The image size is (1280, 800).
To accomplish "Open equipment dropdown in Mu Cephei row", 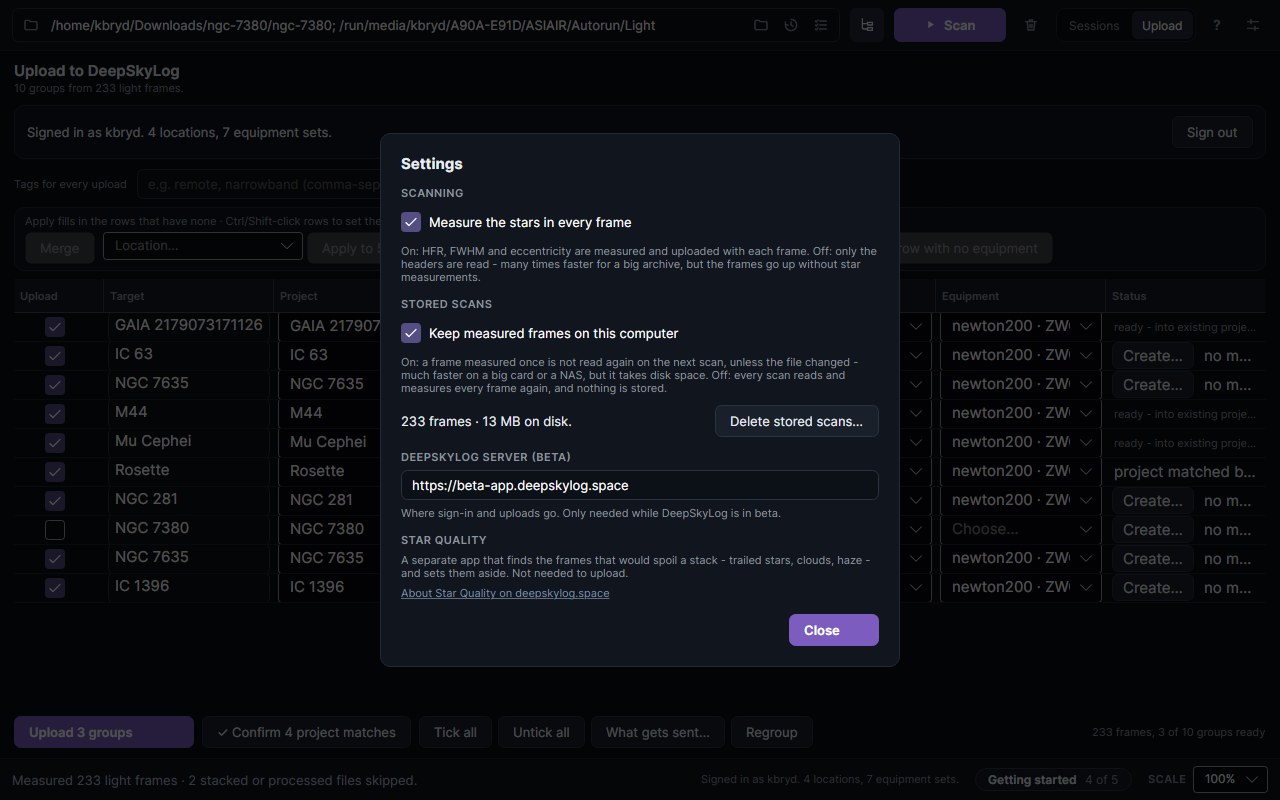I will pyautogui.click(x=1021, y=442).
